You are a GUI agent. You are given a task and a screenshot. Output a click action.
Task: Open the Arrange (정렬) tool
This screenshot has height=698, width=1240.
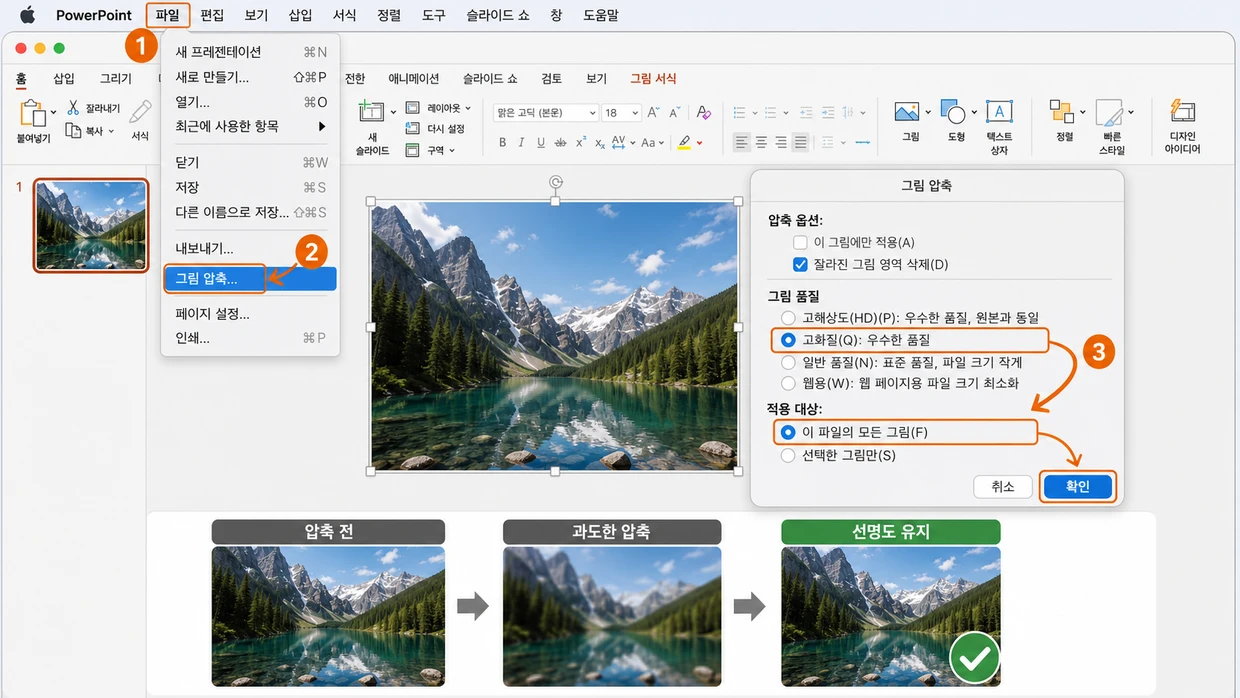(1060, 111)
